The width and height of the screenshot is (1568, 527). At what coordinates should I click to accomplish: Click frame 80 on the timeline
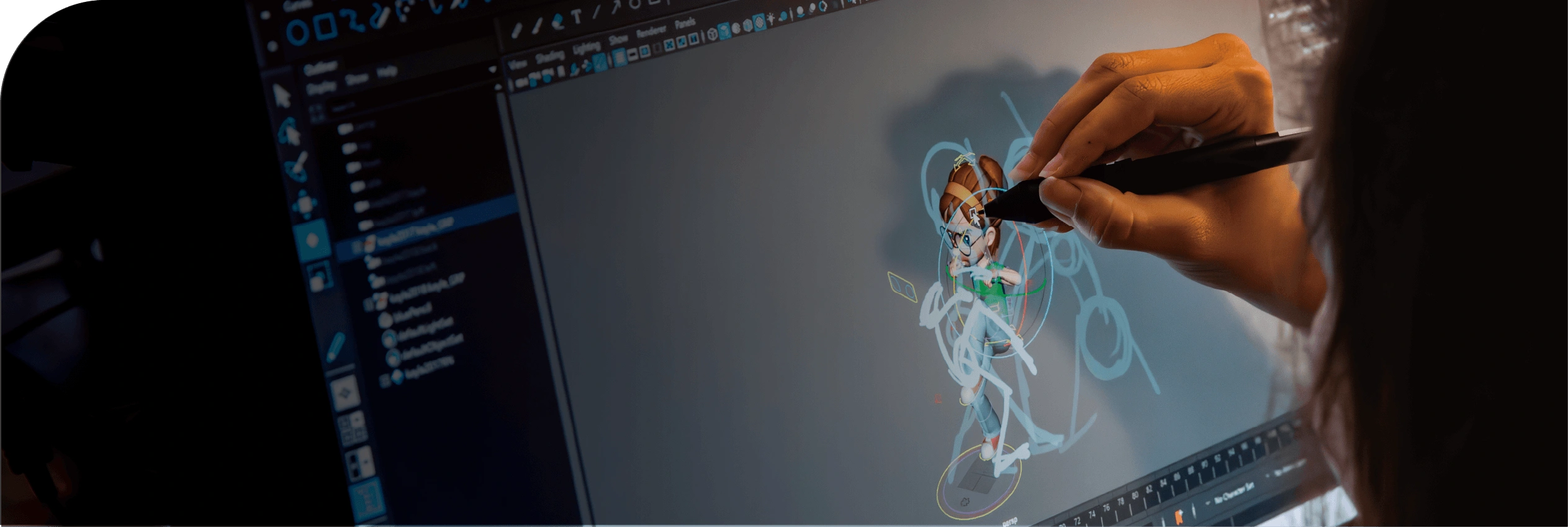click(x=1136, y=495)
